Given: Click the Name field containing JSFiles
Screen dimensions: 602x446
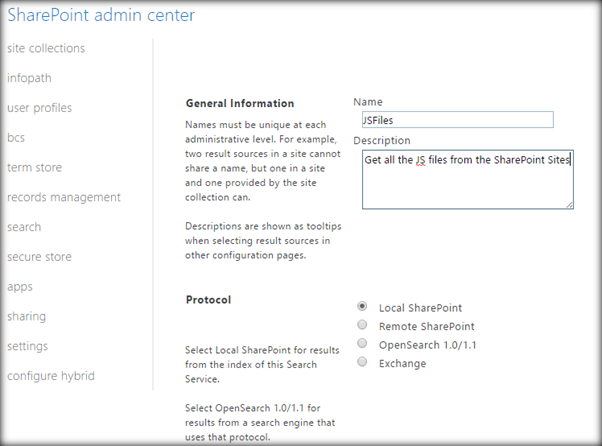Looking at the screenshot, I should [456, 119].
